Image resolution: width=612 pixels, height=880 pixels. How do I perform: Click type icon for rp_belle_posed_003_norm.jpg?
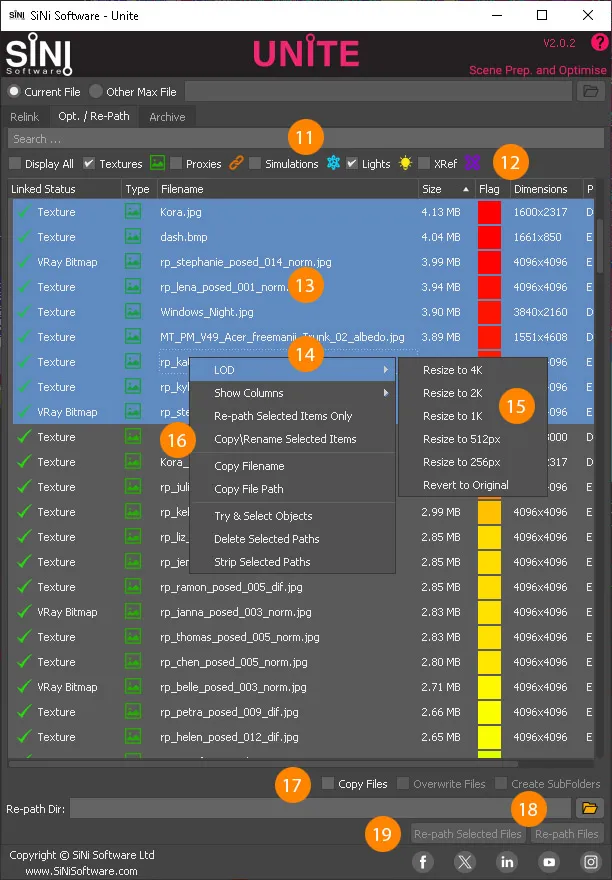click(x=133, y=686)
